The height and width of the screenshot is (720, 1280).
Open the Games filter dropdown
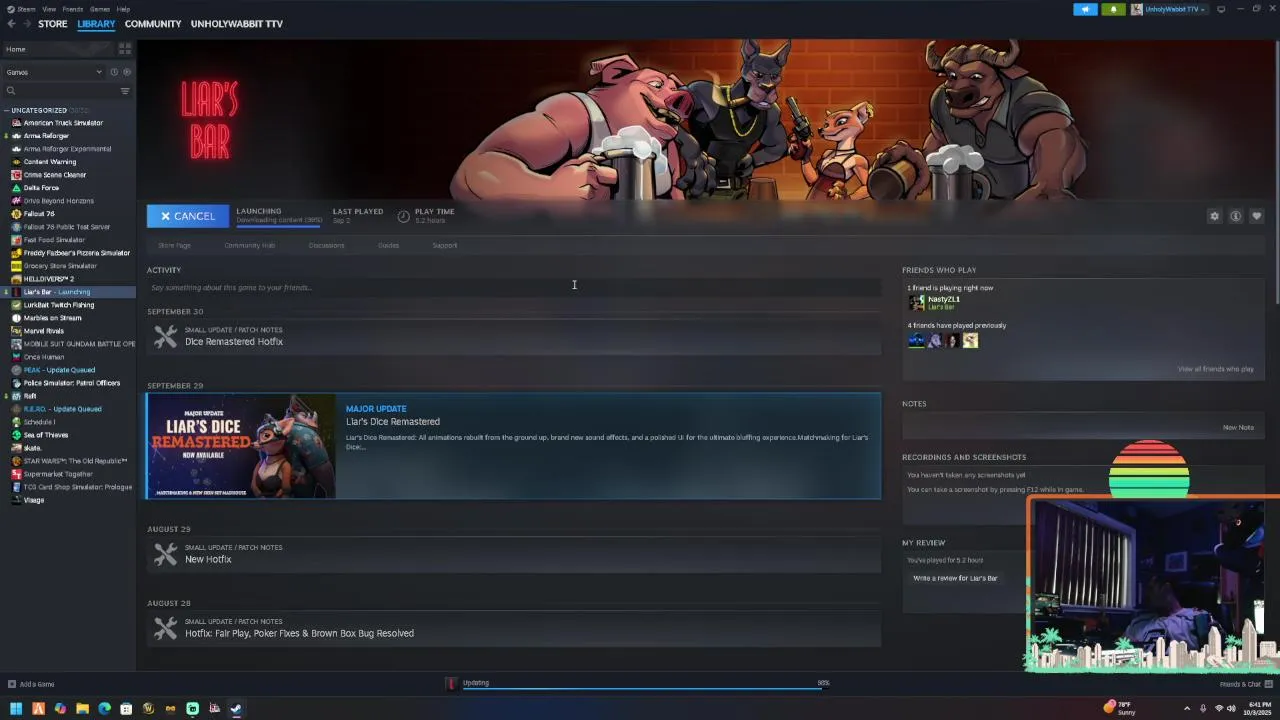(54, 72)
